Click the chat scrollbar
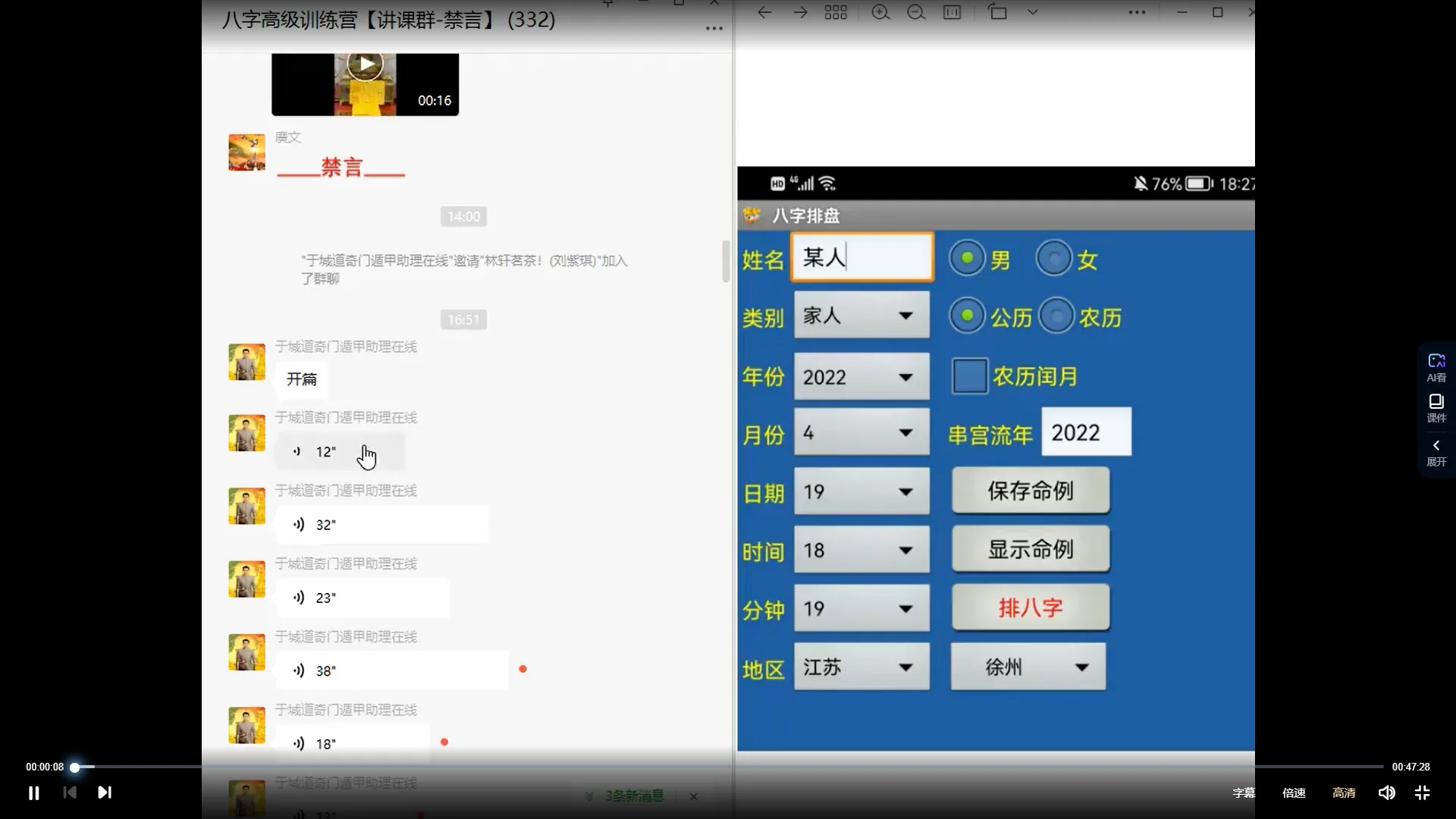 (x=726, y=261)
